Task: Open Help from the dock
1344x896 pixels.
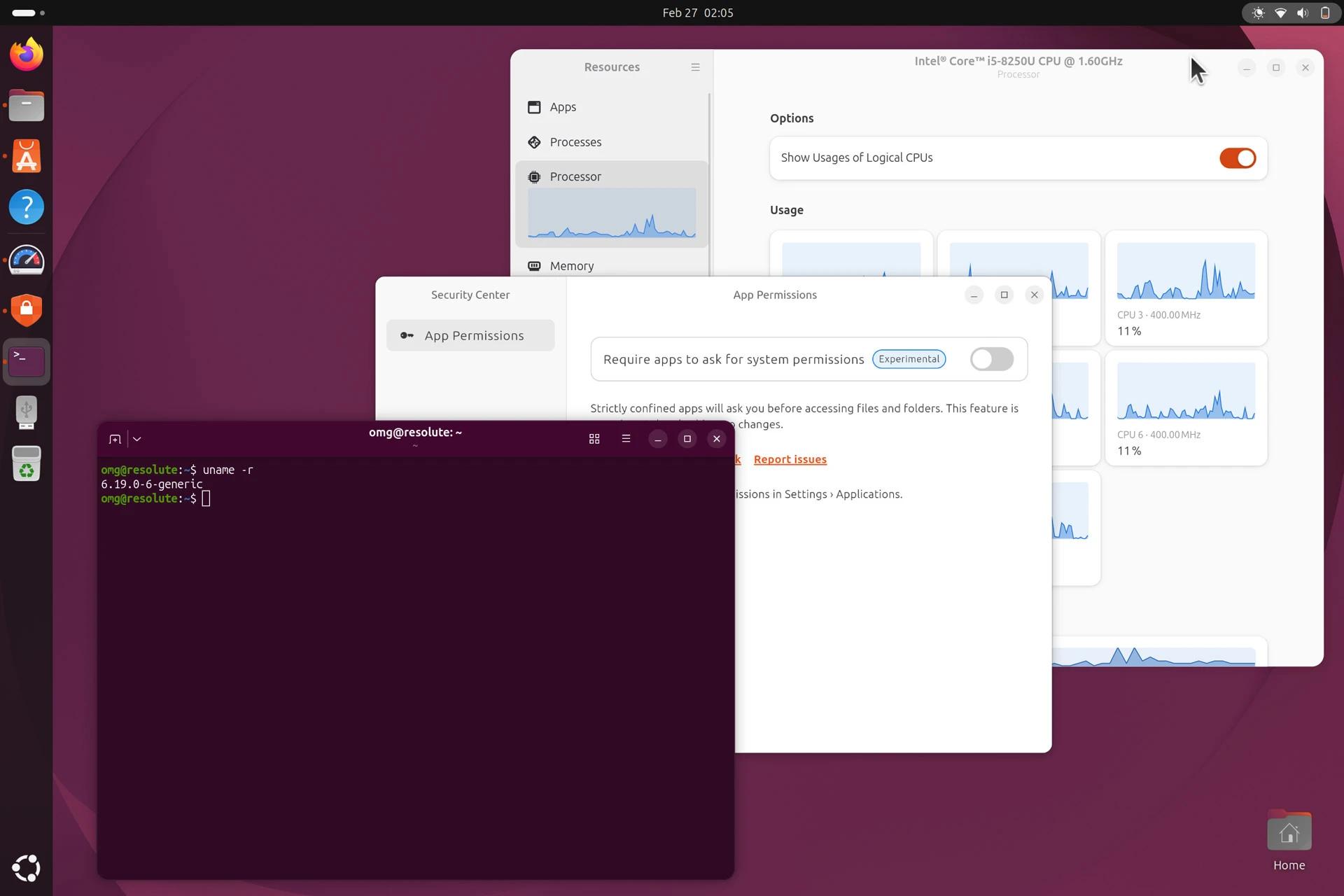Action: pyautogui.click(x=26, y=206)
